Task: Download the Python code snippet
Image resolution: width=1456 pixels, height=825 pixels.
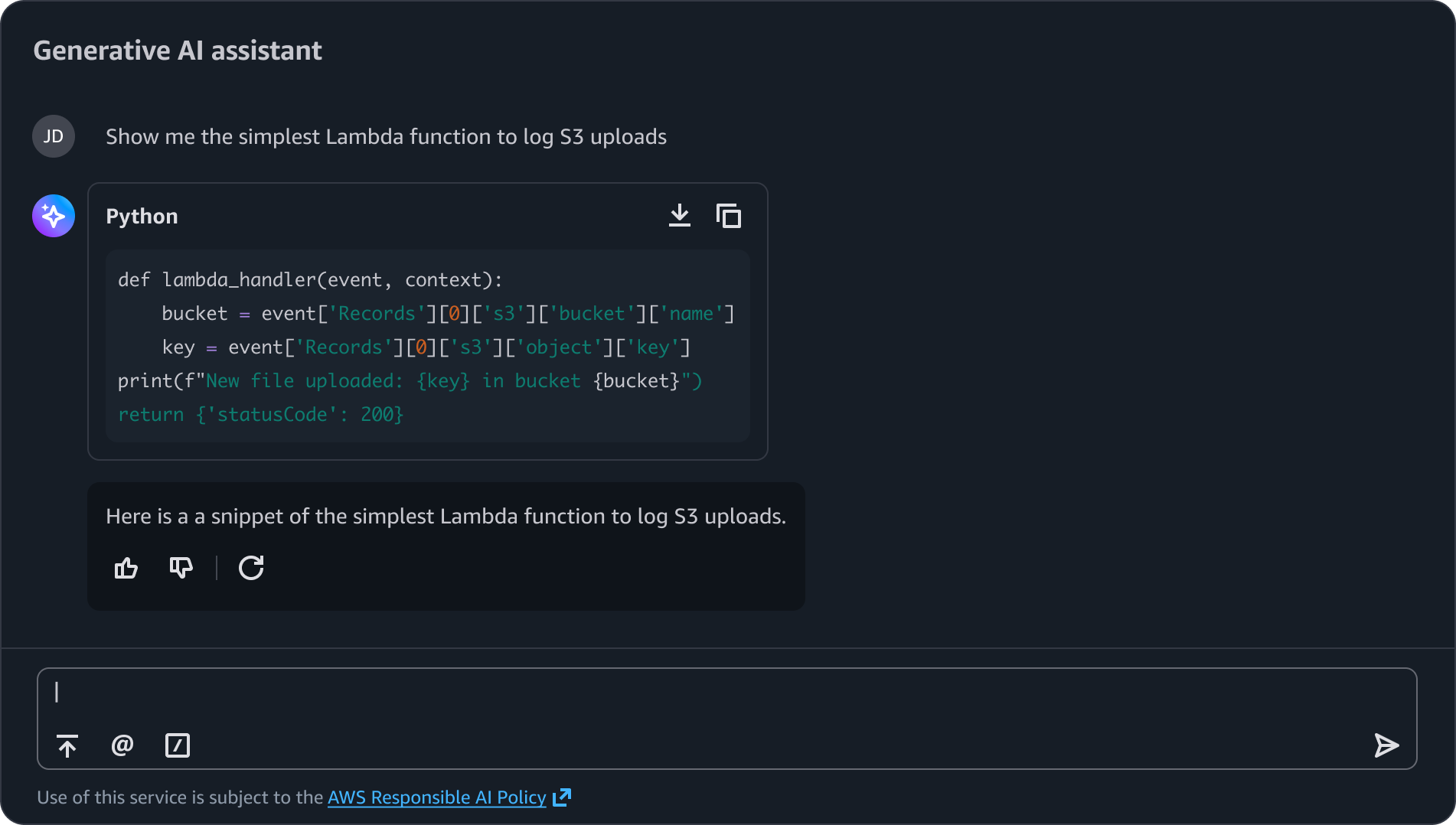Action: pos(679,216)
